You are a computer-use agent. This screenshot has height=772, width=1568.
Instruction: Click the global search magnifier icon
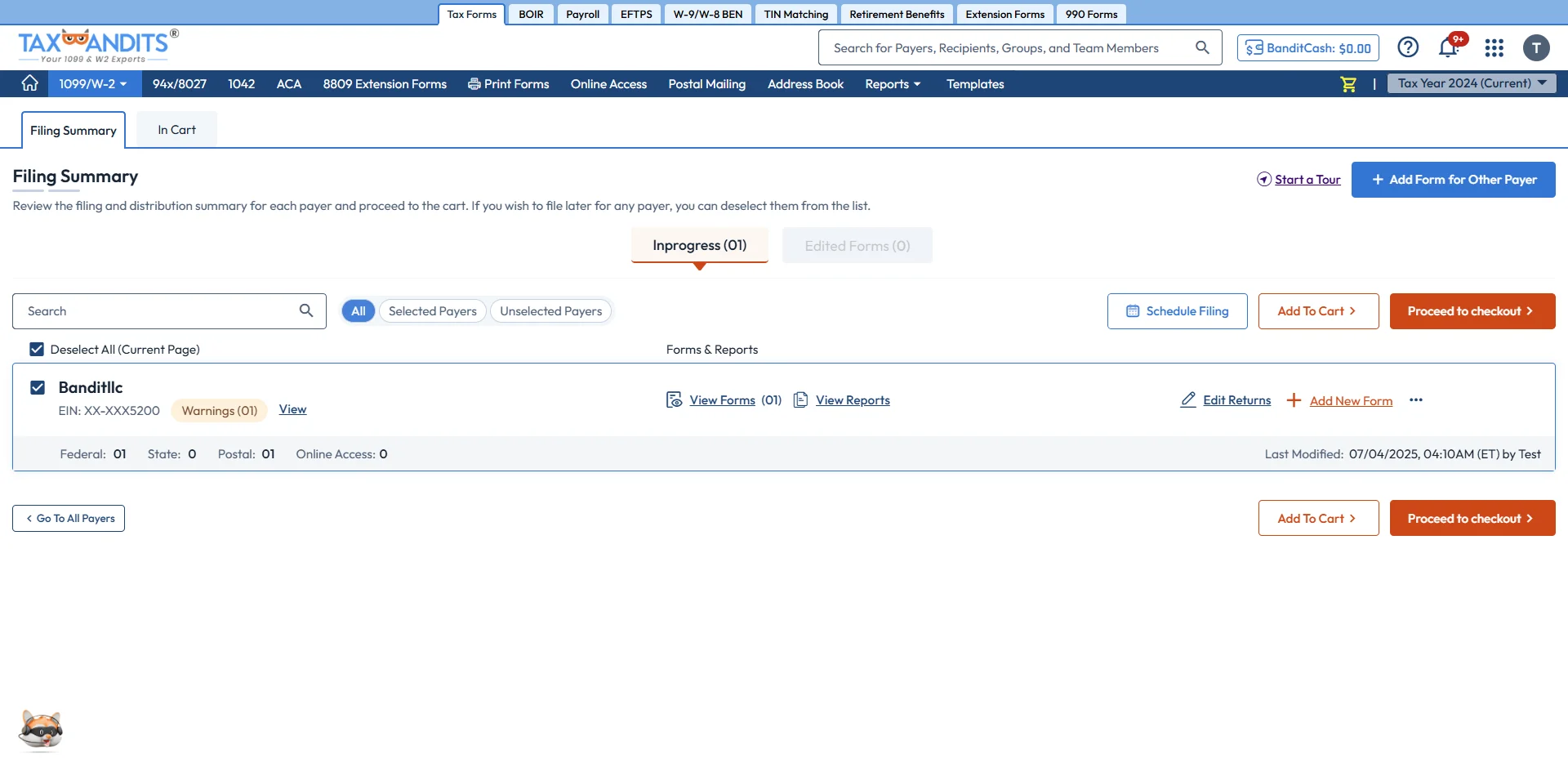click(x=1202, y=47)
